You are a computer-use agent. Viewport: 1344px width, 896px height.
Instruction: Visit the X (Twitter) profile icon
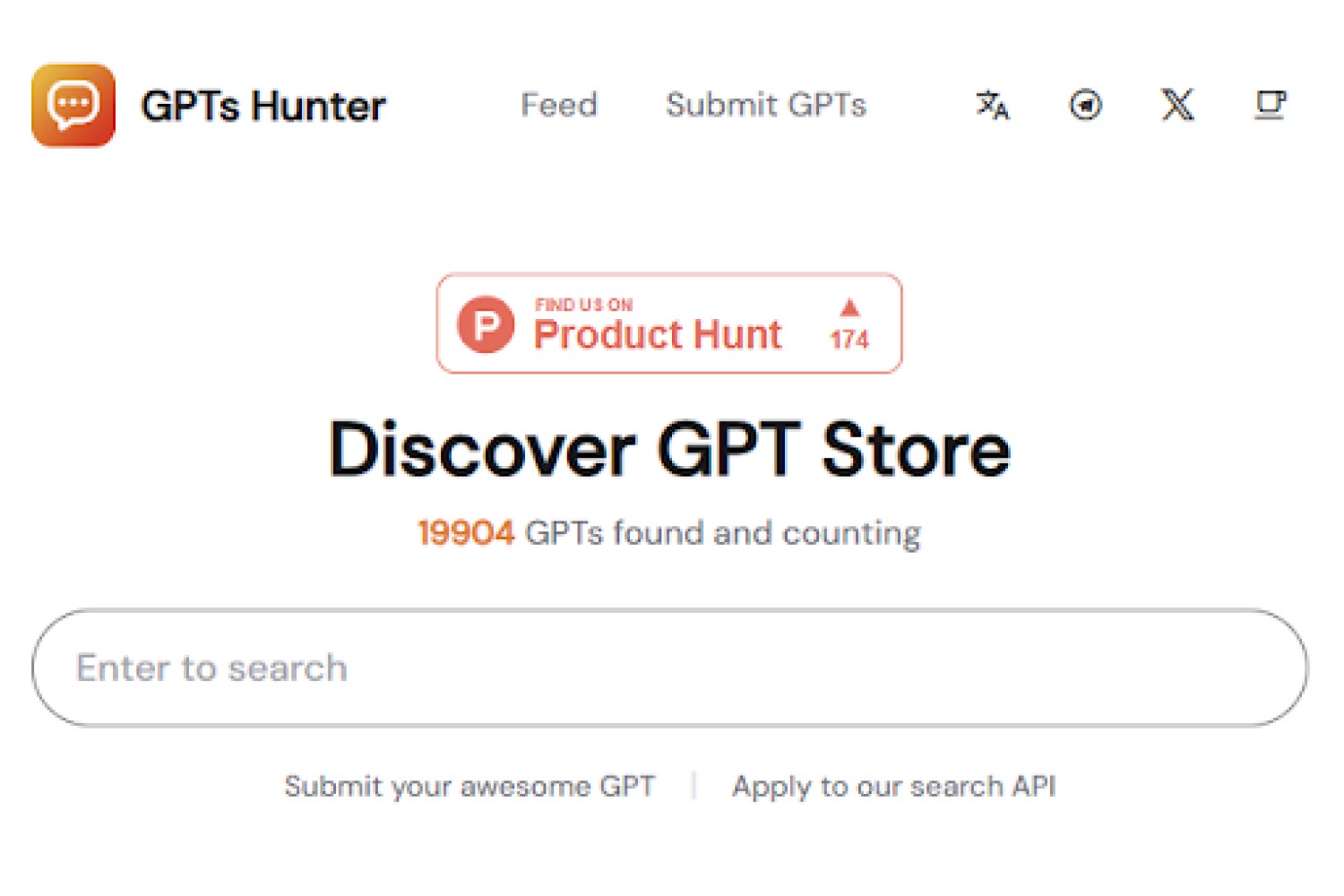[x=1177, y=105]
